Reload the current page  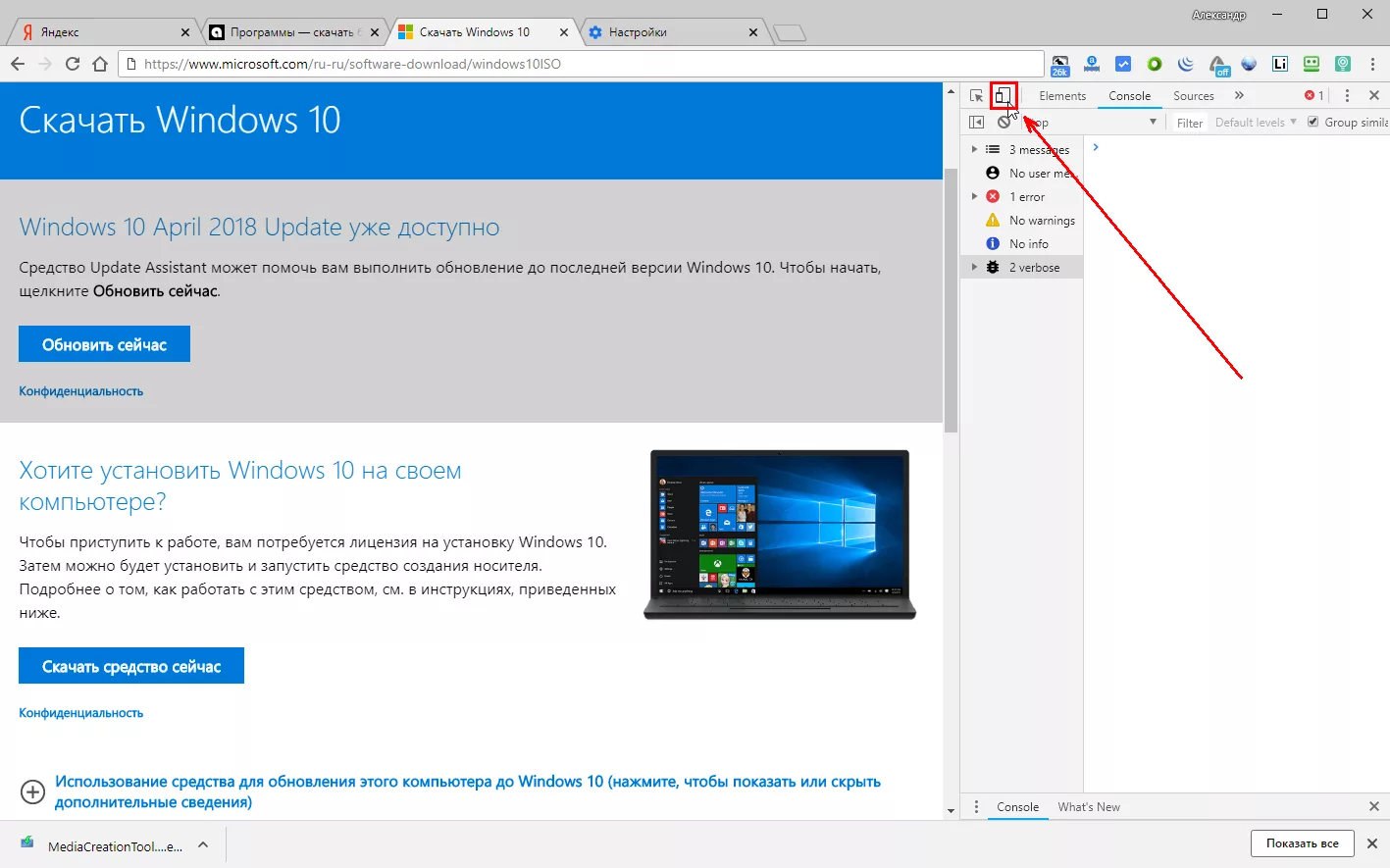[73, 64]
